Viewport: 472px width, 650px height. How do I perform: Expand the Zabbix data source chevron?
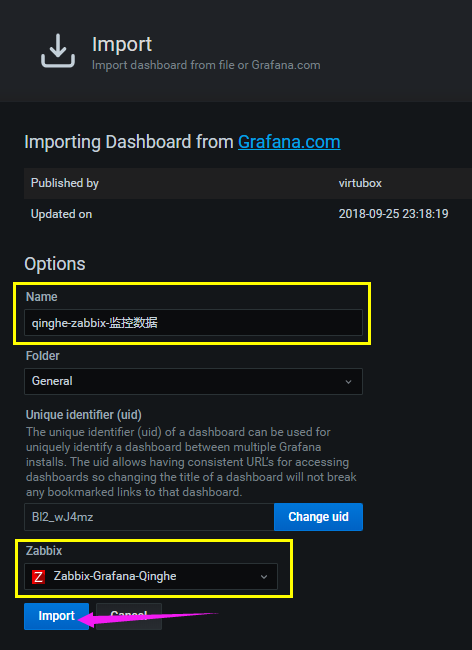coord(264,577)
